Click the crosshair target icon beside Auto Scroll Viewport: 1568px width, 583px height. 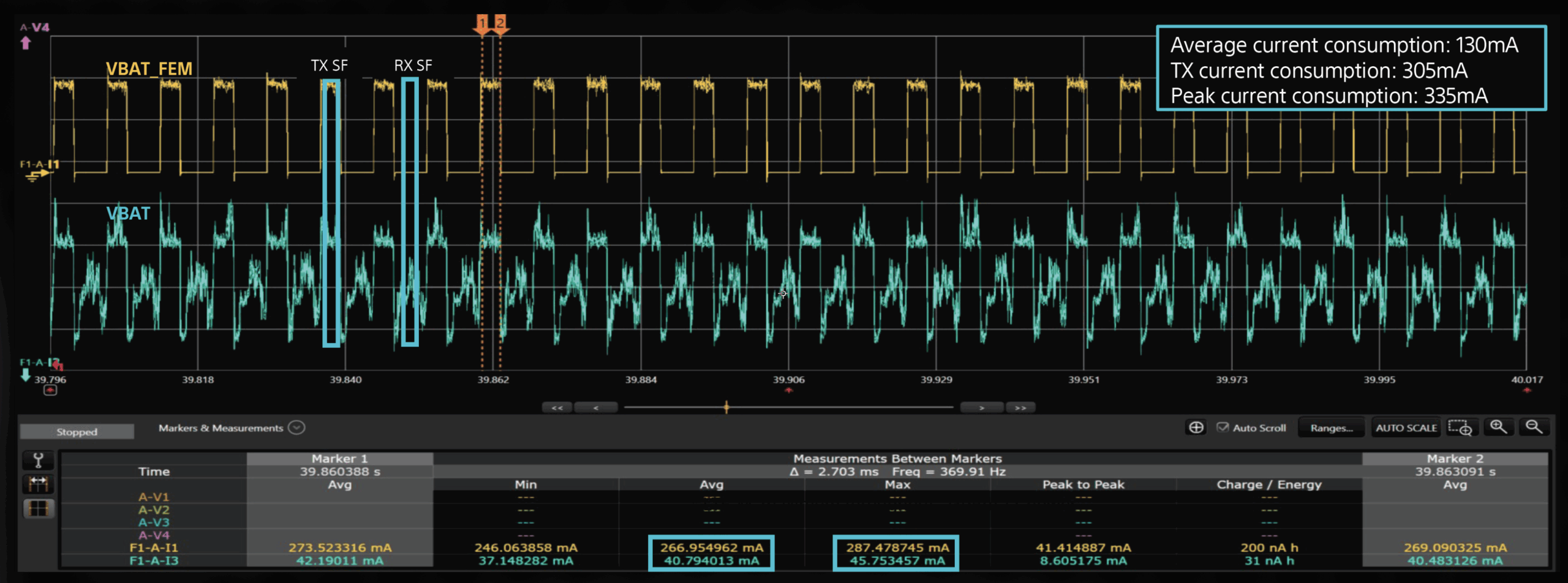tap(1196, 427)
